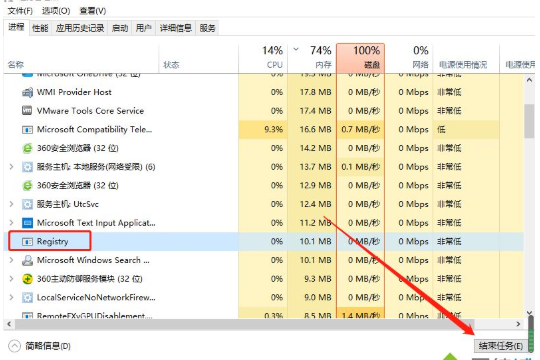Screen dimensions: 540x360
Task: Click the horizontal scrollbar left arrow
Action: [9, 324]
